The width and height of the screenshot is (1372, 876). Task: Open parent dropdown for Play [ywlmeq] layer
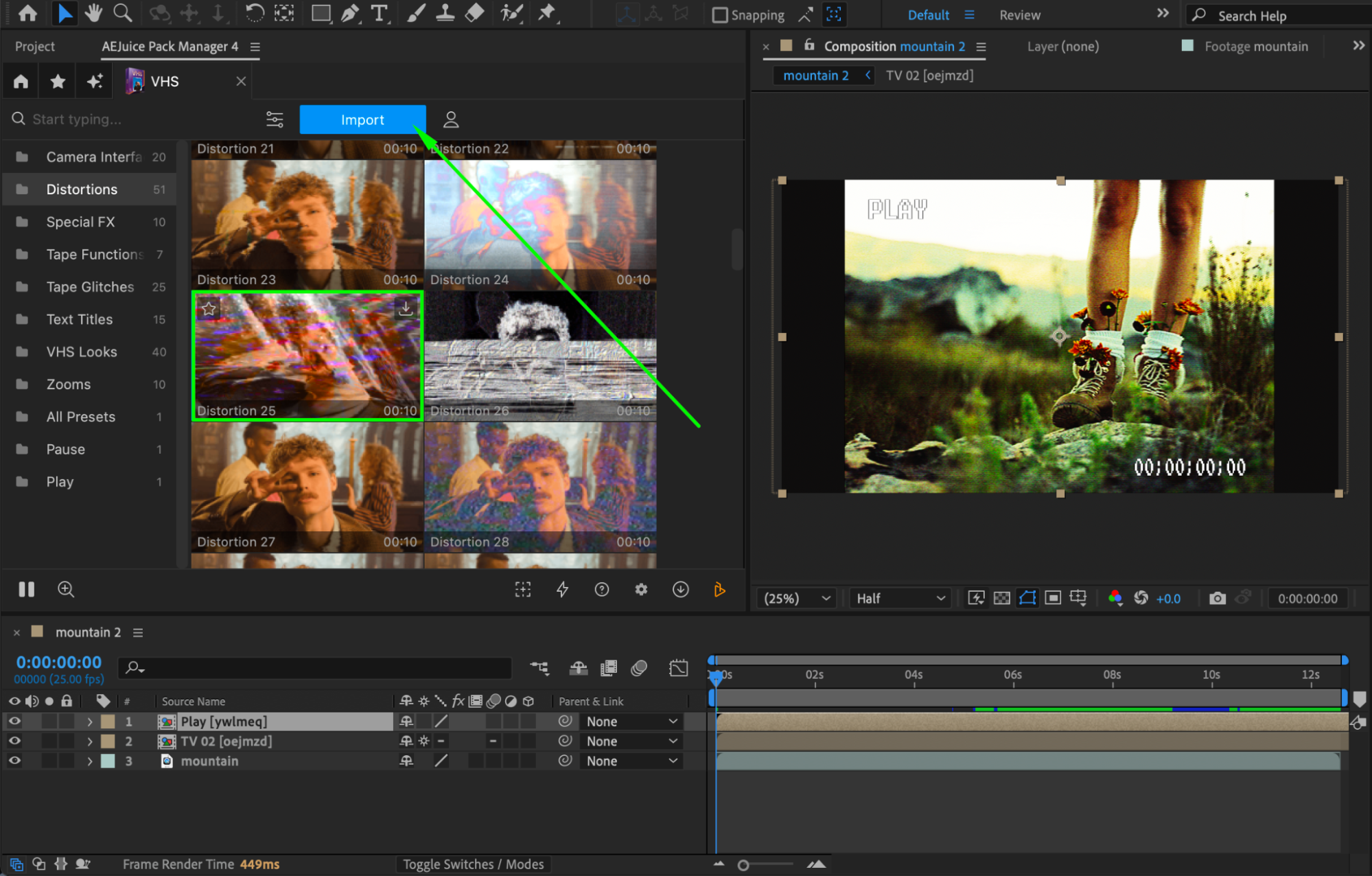click(x=631, y=722)
